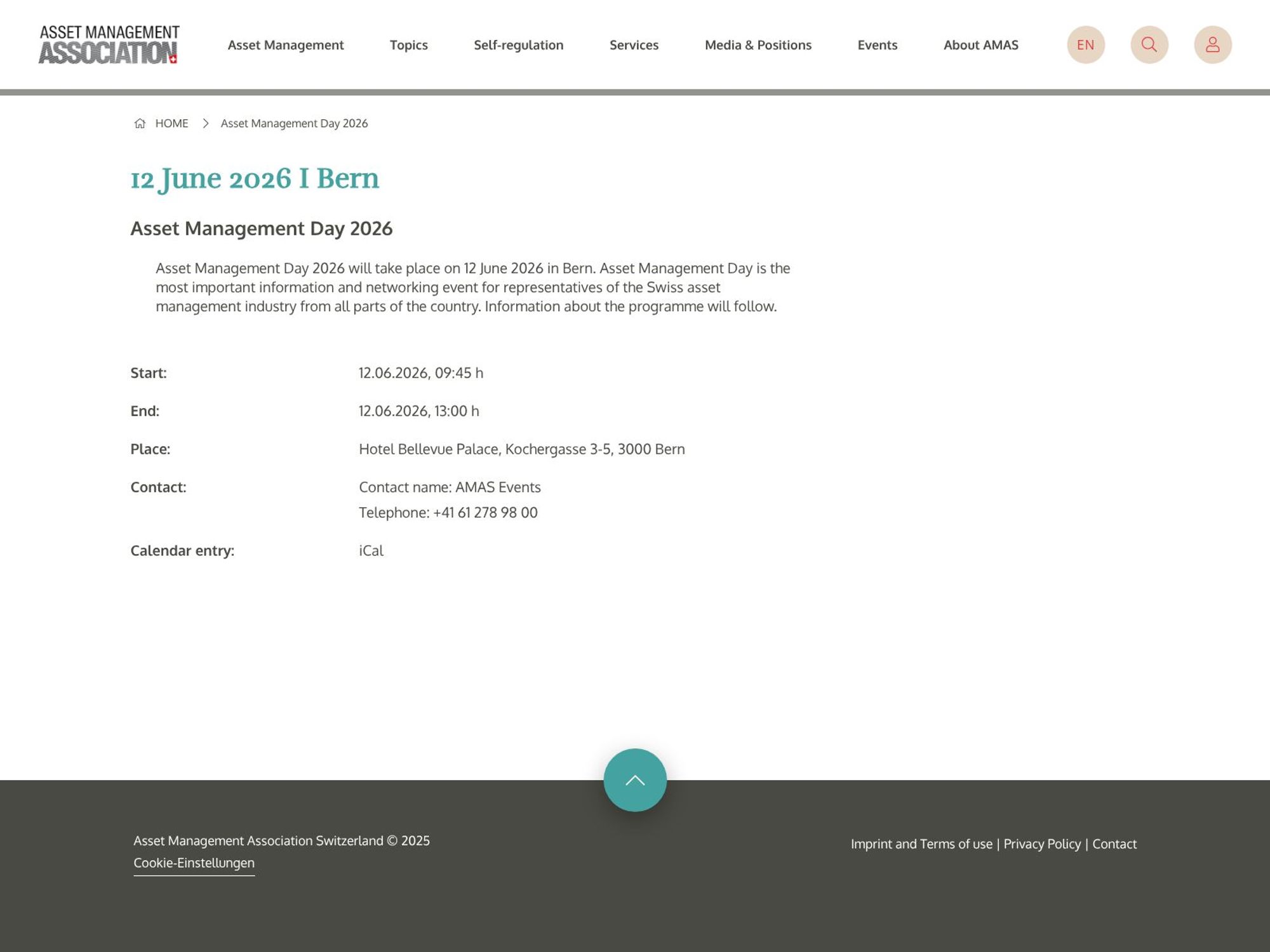The height and width of the screenshot is (952, 1270).
Task: Click the telephone number +41 61 278 98 00
Action: (x=485, y=512)
